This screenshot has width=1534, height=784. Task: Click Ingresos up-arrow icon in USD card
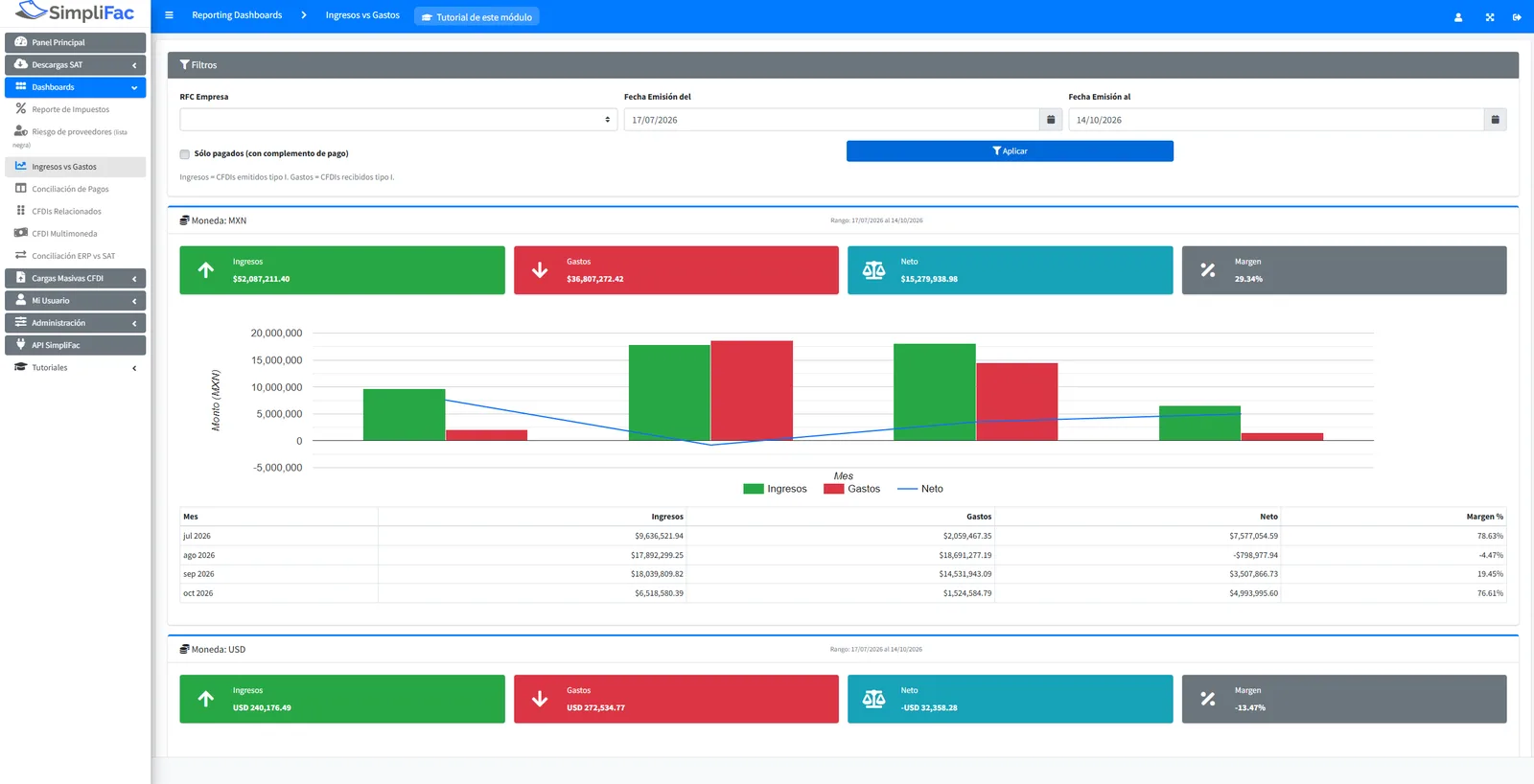[x=206, y=699]
